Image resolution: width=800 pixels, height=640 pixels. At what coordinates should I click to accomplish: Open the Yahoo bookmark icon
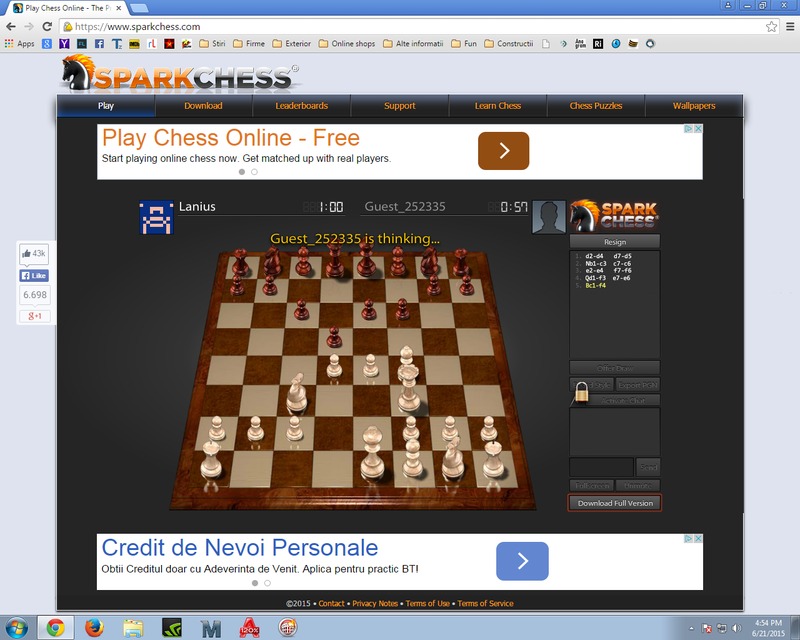64,44
